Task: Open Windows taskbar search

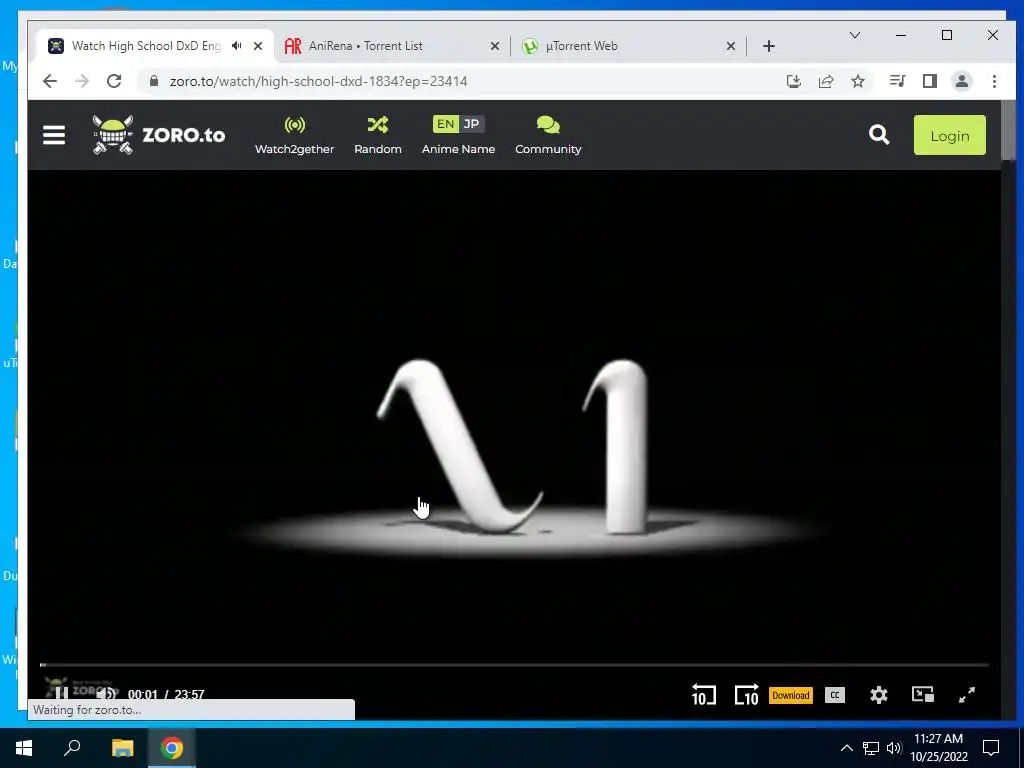Action: point(72,748)
